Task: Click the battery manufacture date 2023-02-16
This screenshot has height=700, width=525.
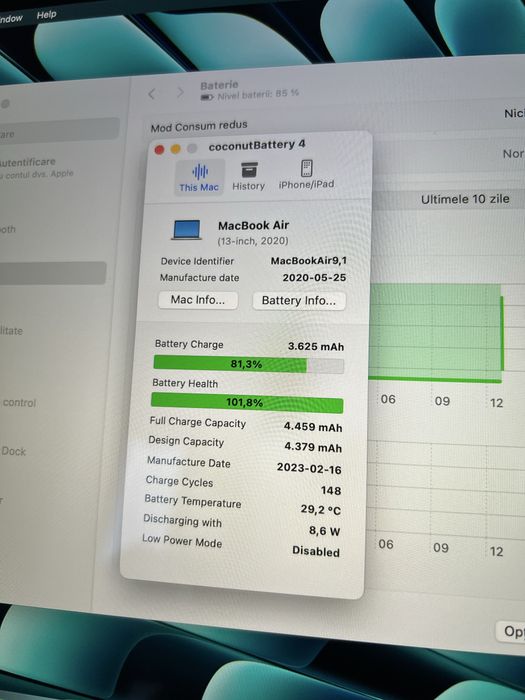Action: pos(309,468)
